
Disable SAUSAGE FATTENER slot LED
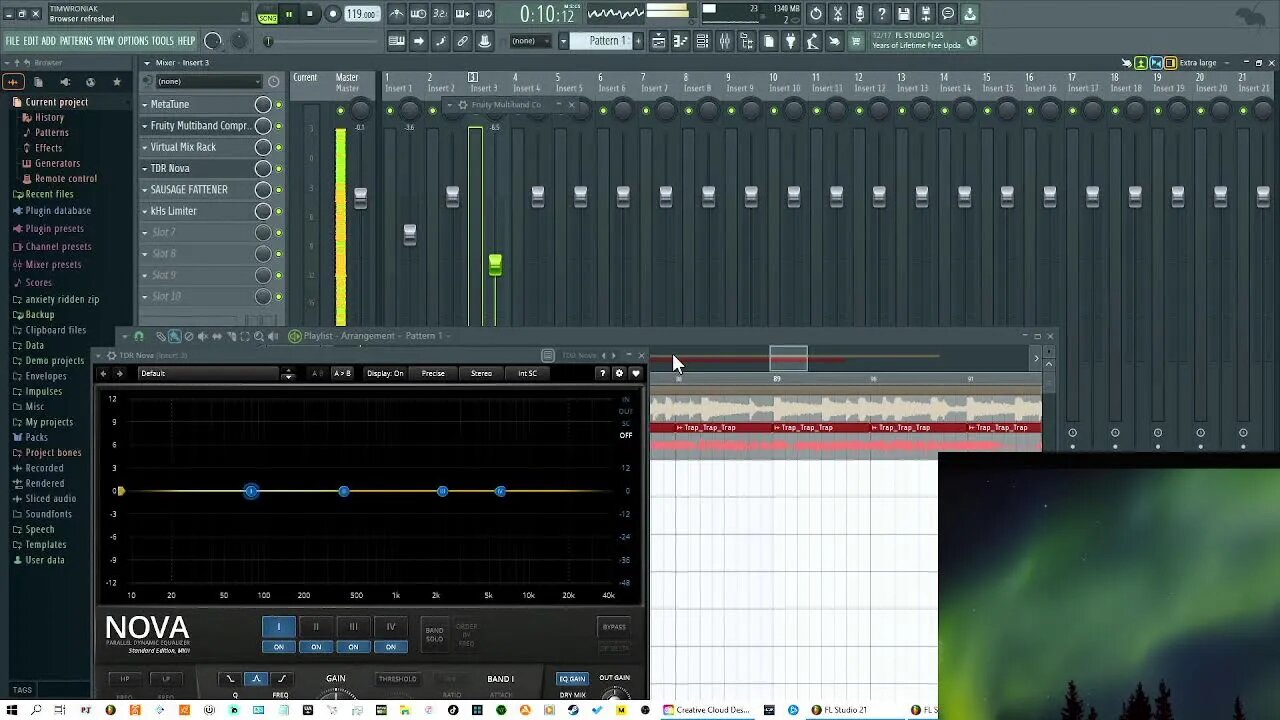(279, 190)
